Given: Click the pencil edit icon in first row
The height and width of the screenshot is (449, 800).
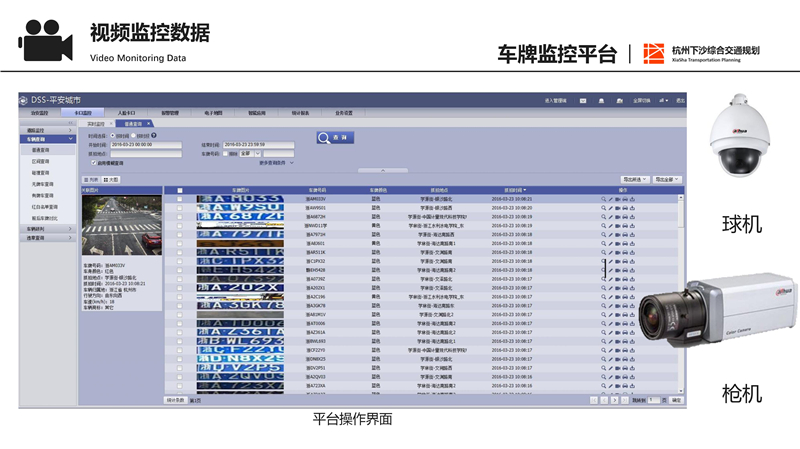Looking at the screenshot, I should coord(610,199).
